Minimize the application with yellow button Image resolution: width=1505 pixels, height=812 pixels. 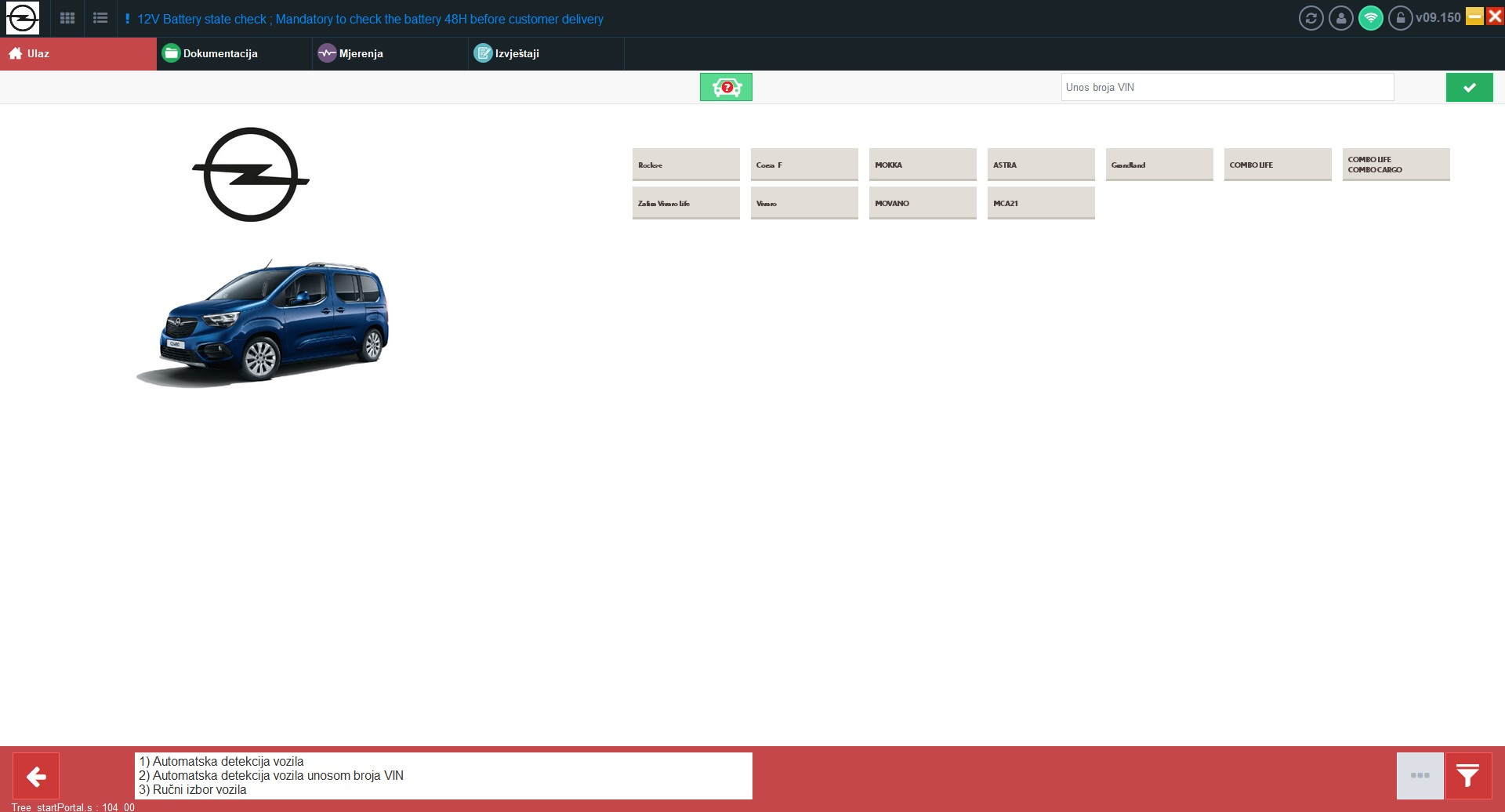(1474, 16)
